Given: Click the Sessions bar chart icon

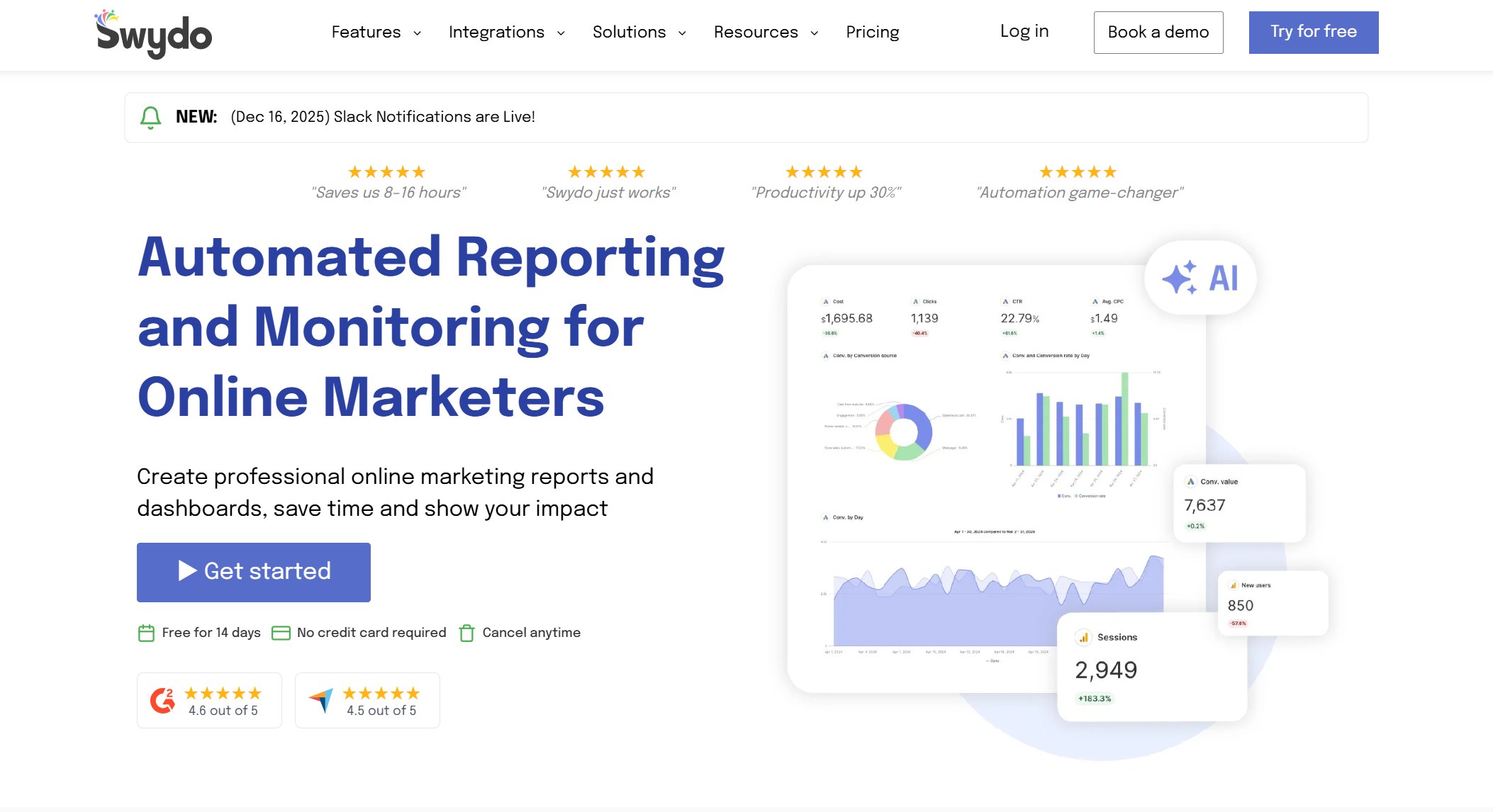Looking at the screenshot, I should [x=1083, y=637].
